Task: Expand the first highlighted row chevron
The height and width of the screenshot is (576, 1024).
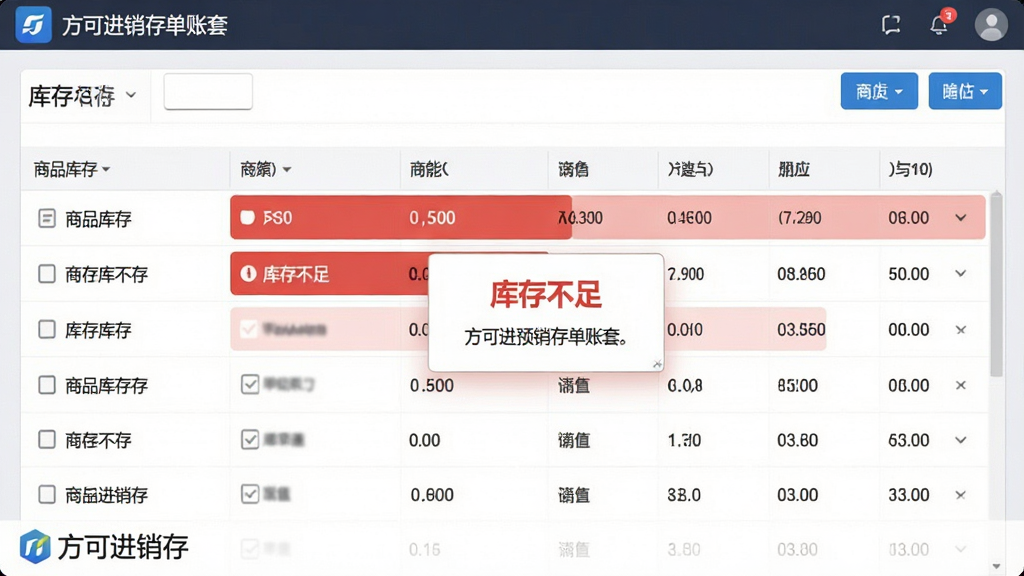Action: (961, 217)
